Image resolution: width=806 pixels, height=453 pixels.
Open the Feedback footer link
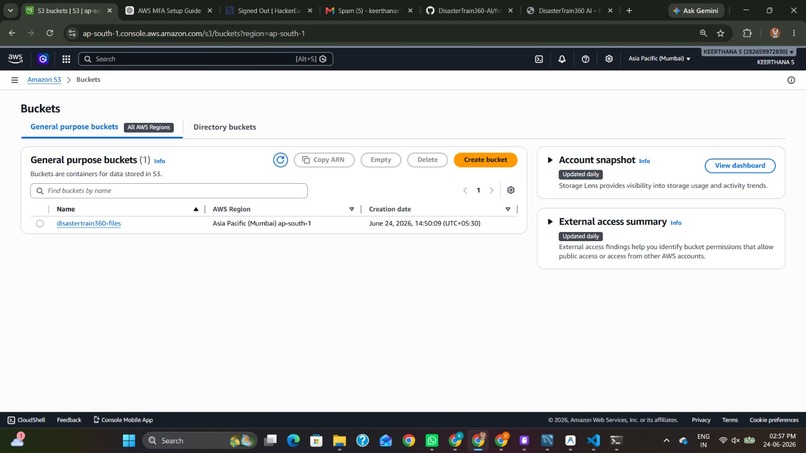point(69,420)
